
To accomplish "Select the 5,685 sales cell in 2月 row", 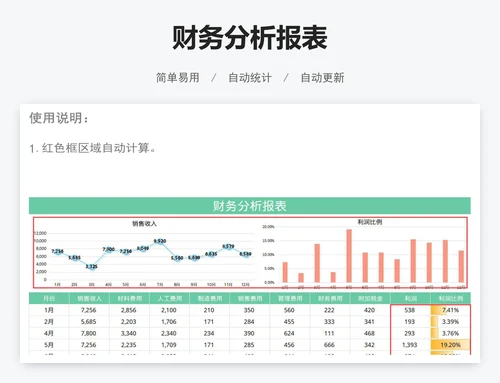I will pyautogui.click(x=89, y=322).
